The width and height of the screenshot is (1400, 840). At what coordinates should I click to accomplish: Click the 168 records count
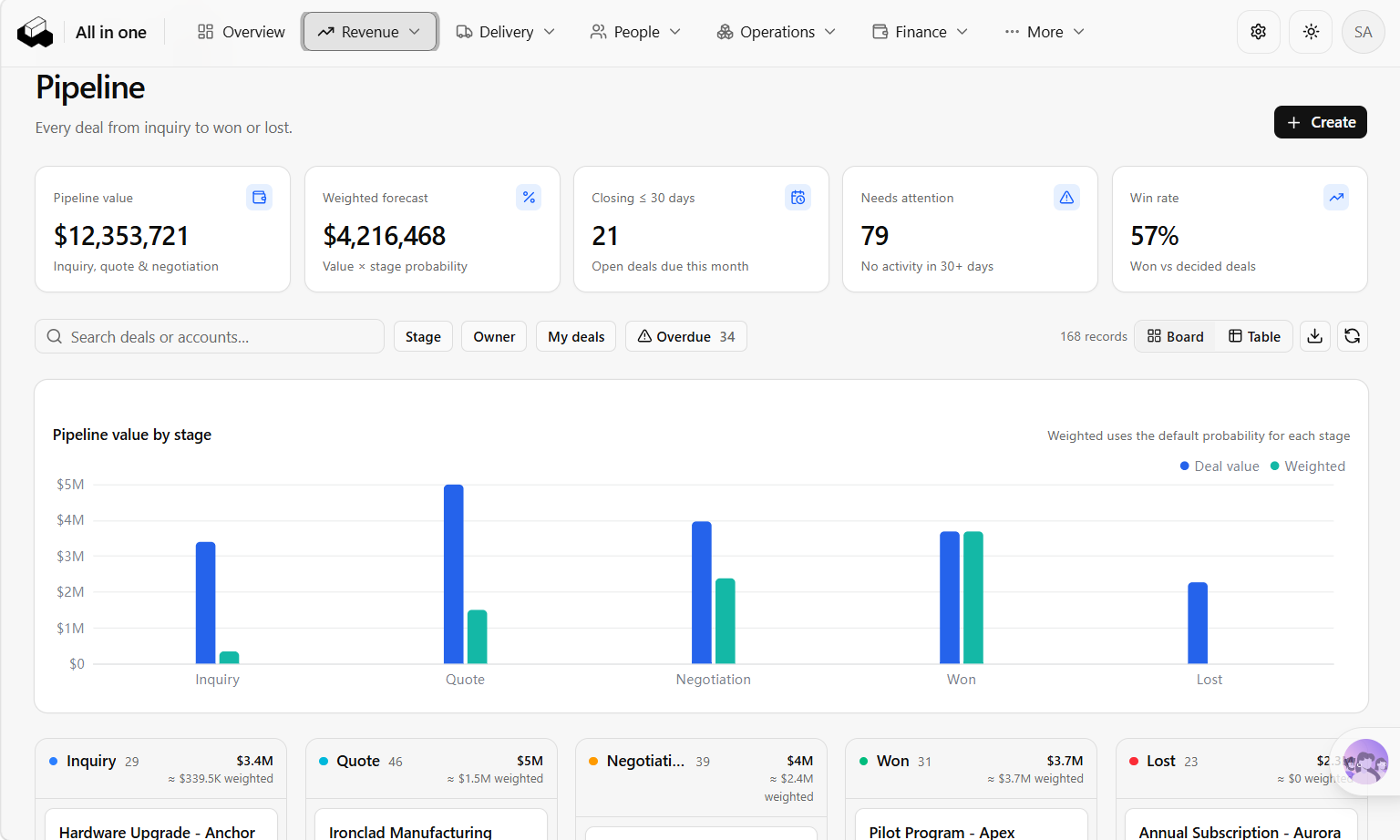pos(1094,336)
